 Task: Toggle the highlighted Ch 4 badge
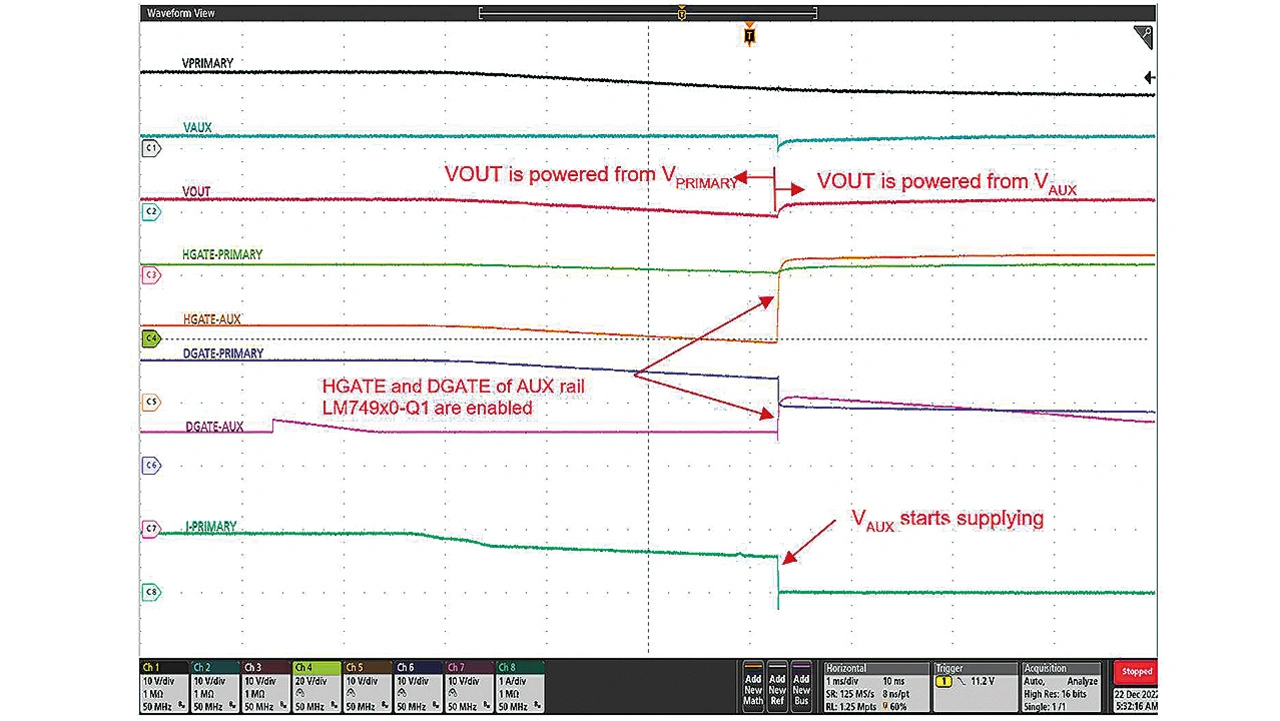point(316,686)
